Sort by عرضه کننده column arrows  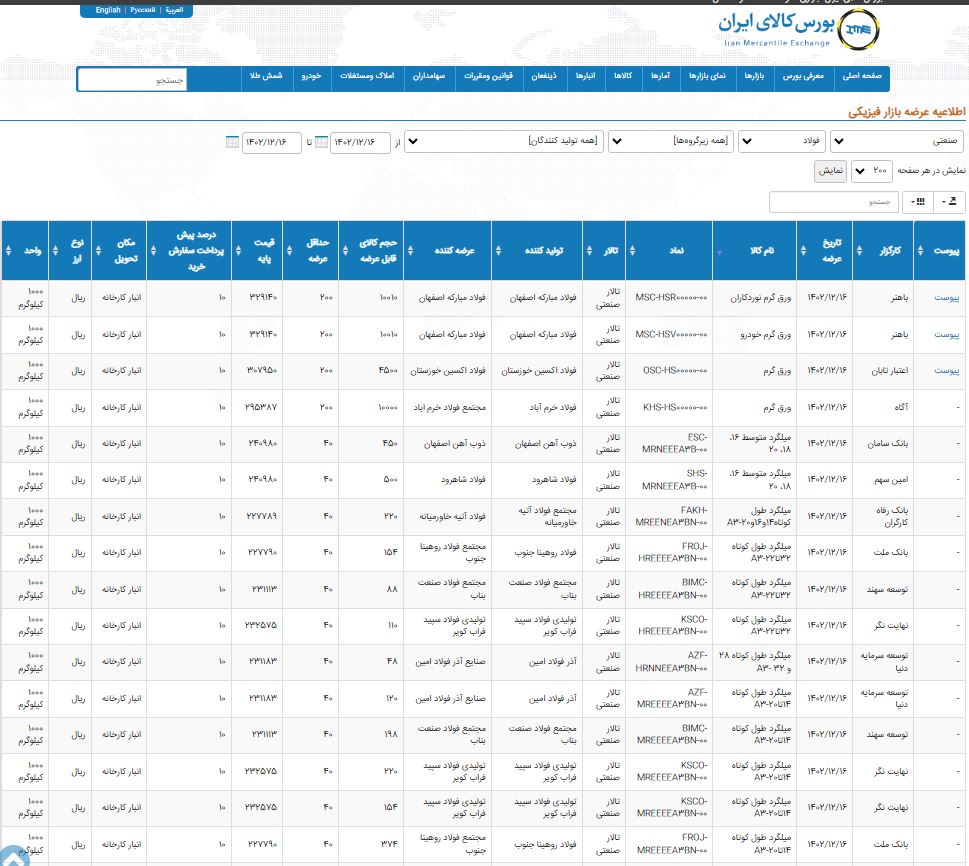point(410,250)
